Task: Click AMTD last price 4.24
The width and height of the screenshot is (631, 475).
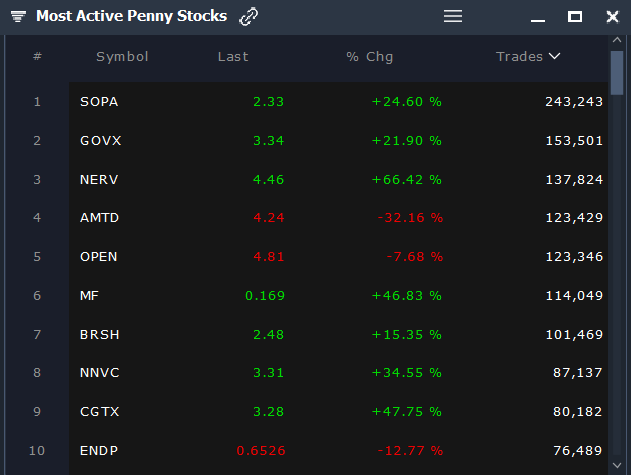Action: point(269,218)
